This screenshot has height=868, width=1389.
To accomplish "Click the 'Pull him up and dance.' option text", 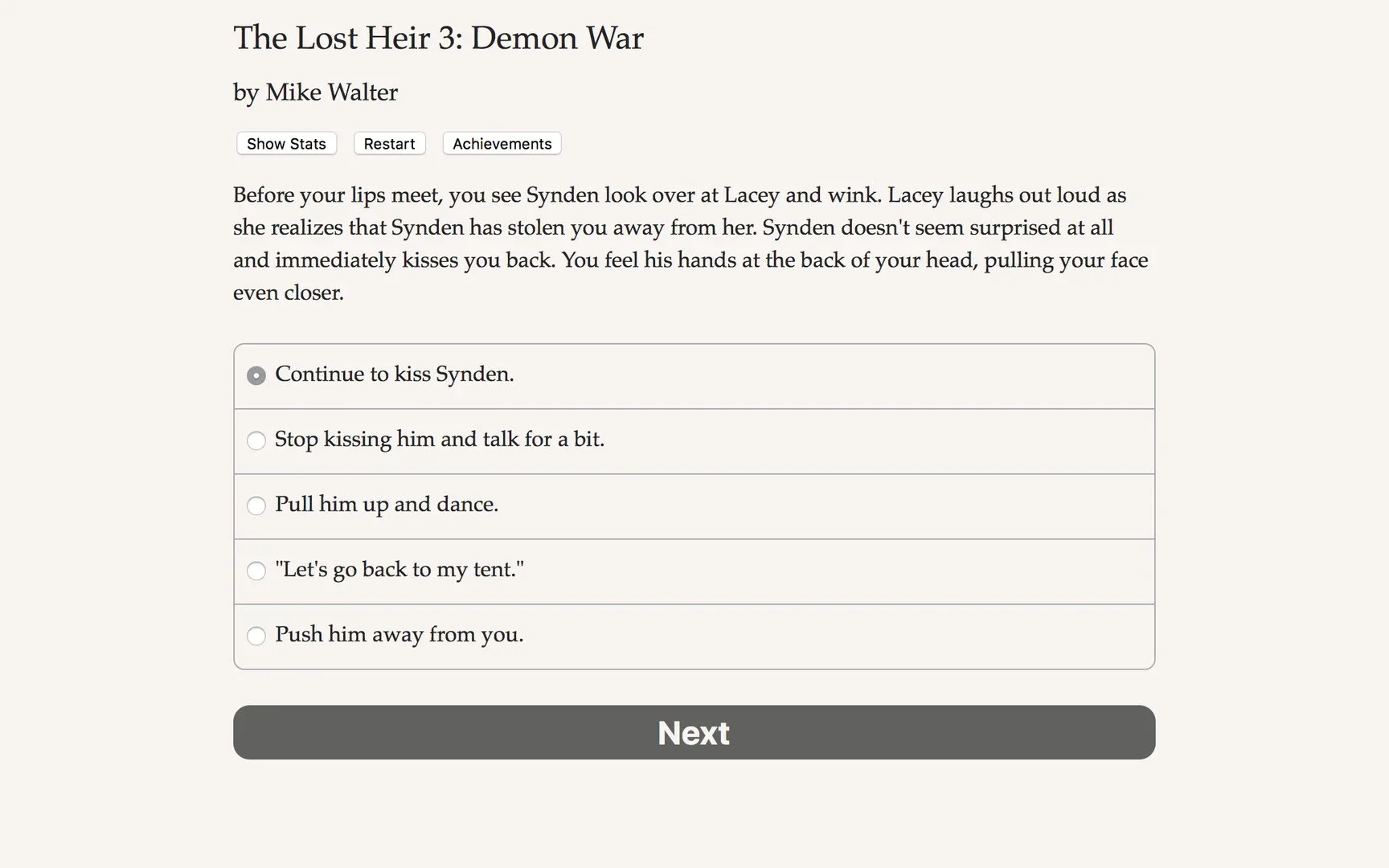I will pyautogui.click(x=386, y=505).
